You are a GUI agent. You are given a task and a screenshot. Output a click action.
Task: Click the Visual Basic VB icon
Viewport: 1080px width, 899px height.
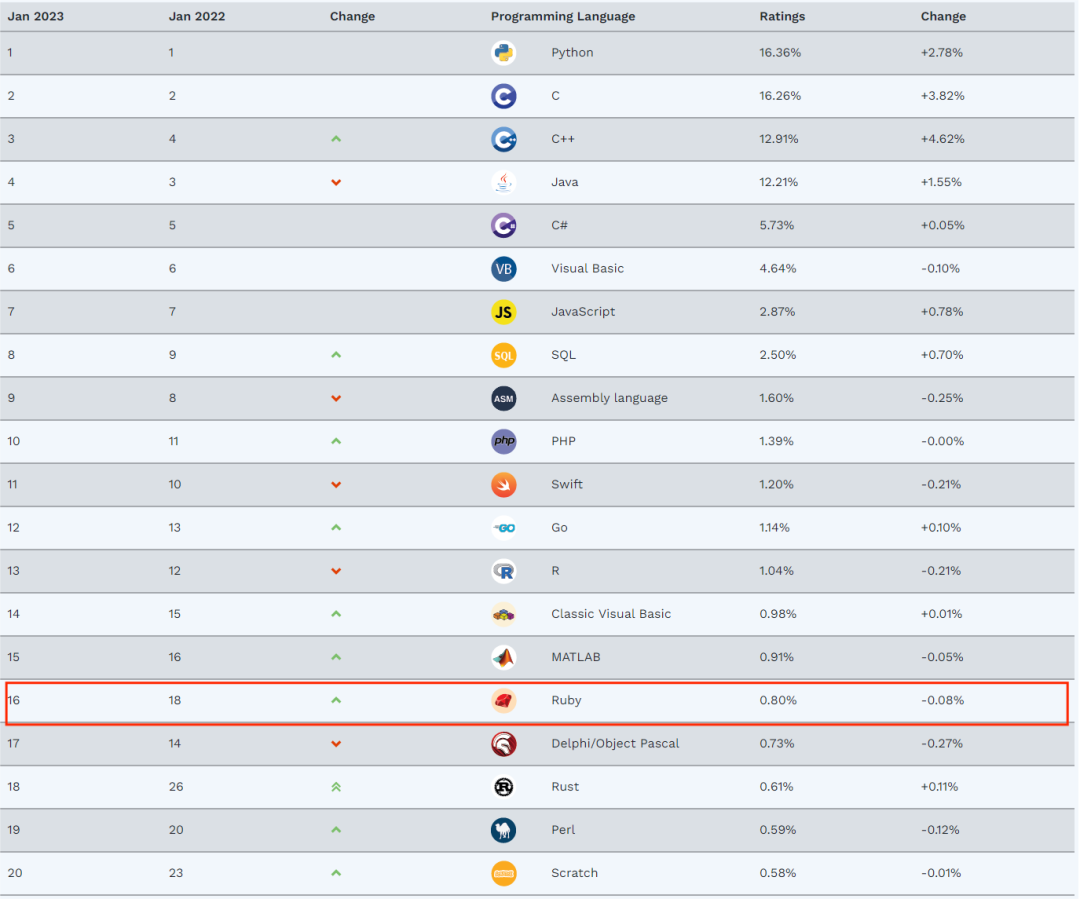[504, 268]
